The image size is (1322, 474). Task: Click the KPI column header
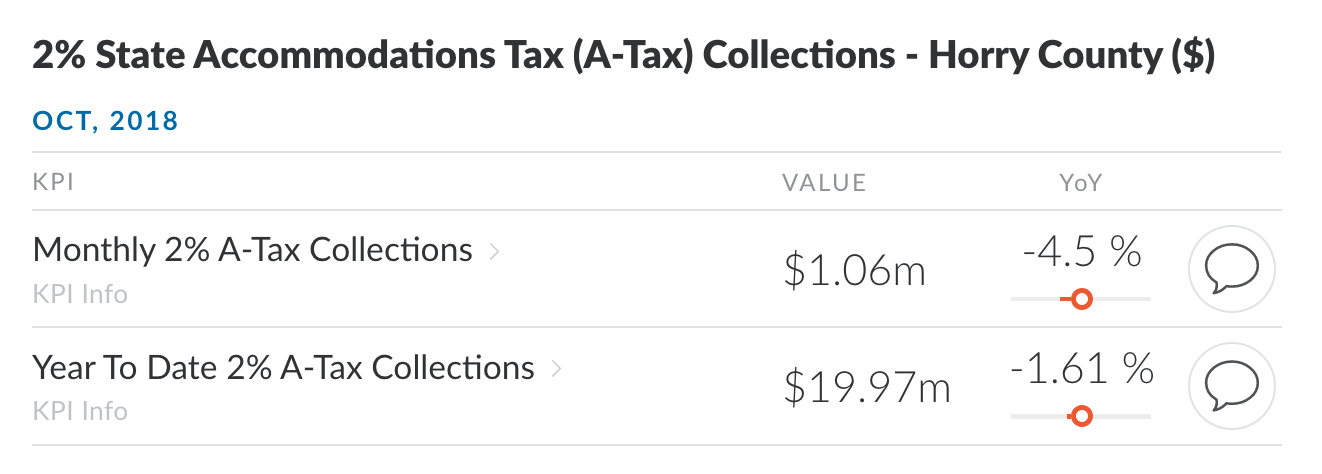pyautogui.click(x=54, y=182)
